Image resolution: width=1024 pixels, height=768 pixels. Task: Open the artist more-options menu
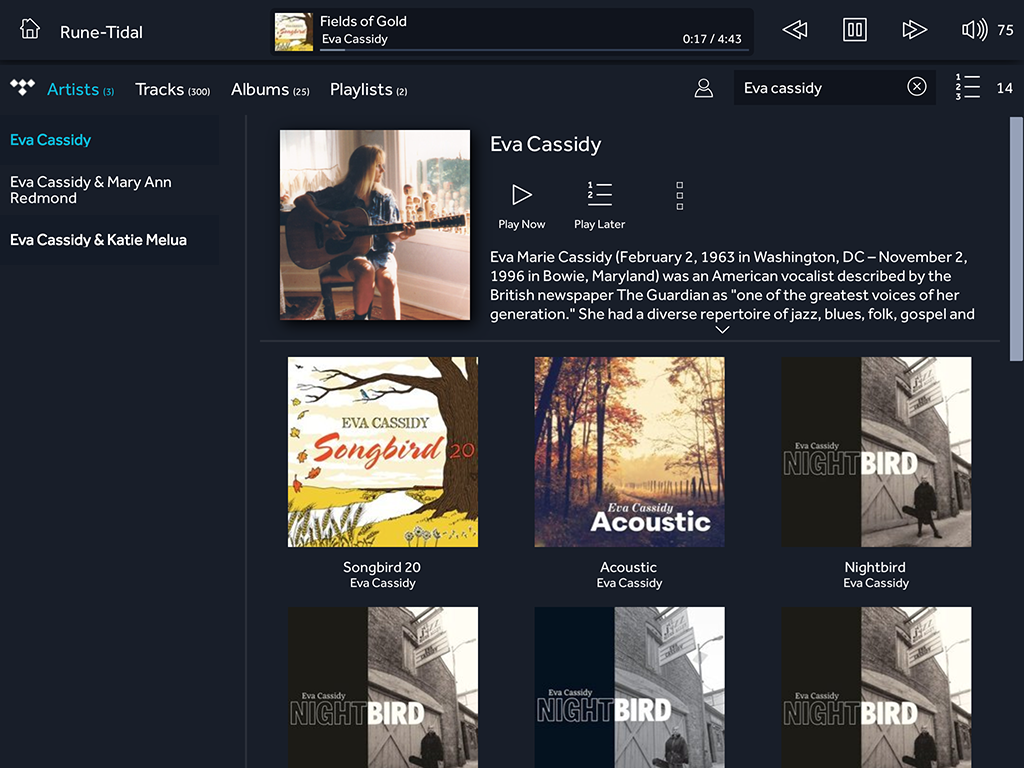pos(680,196)
